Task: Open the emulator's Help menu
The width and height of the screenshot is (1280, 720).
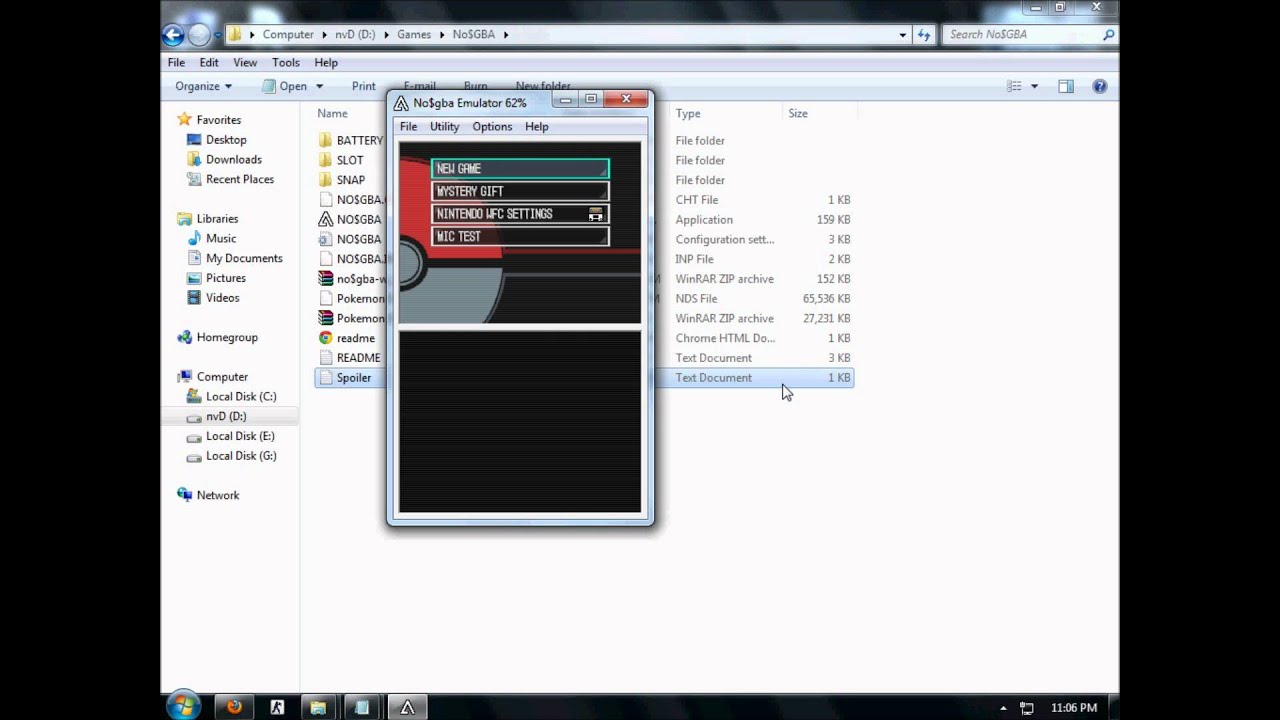Action: pos(536,127)
